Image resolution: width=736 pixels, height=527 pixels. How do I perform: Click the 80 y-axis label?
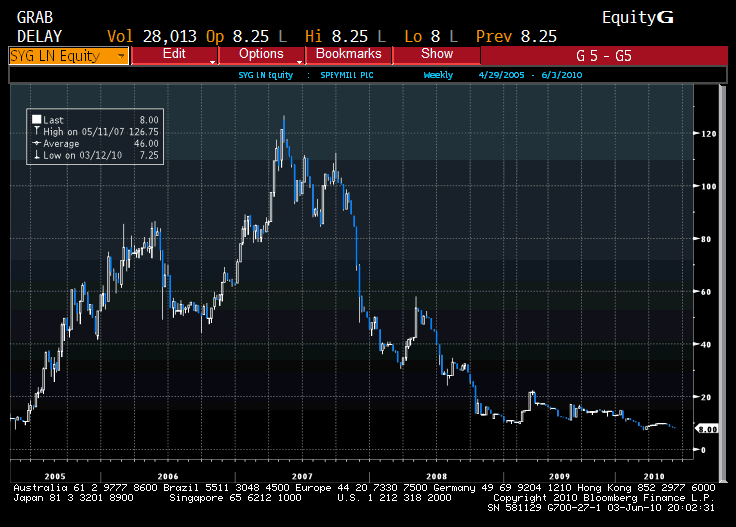tap(706, 239)
